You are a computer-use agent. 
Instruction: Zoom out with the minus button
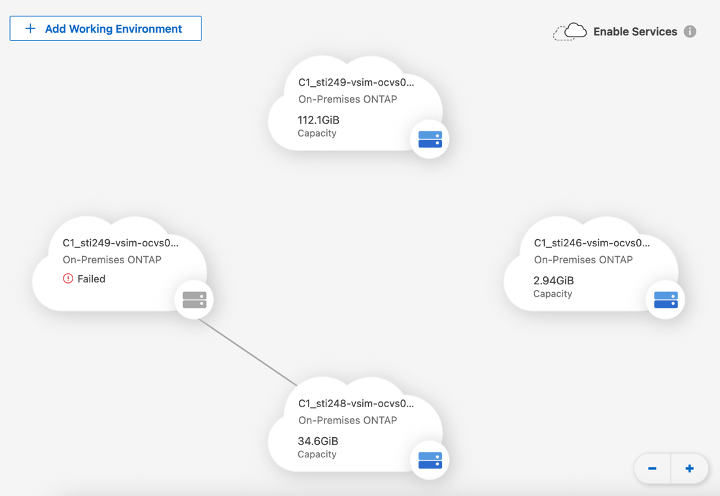coord(652,468)
